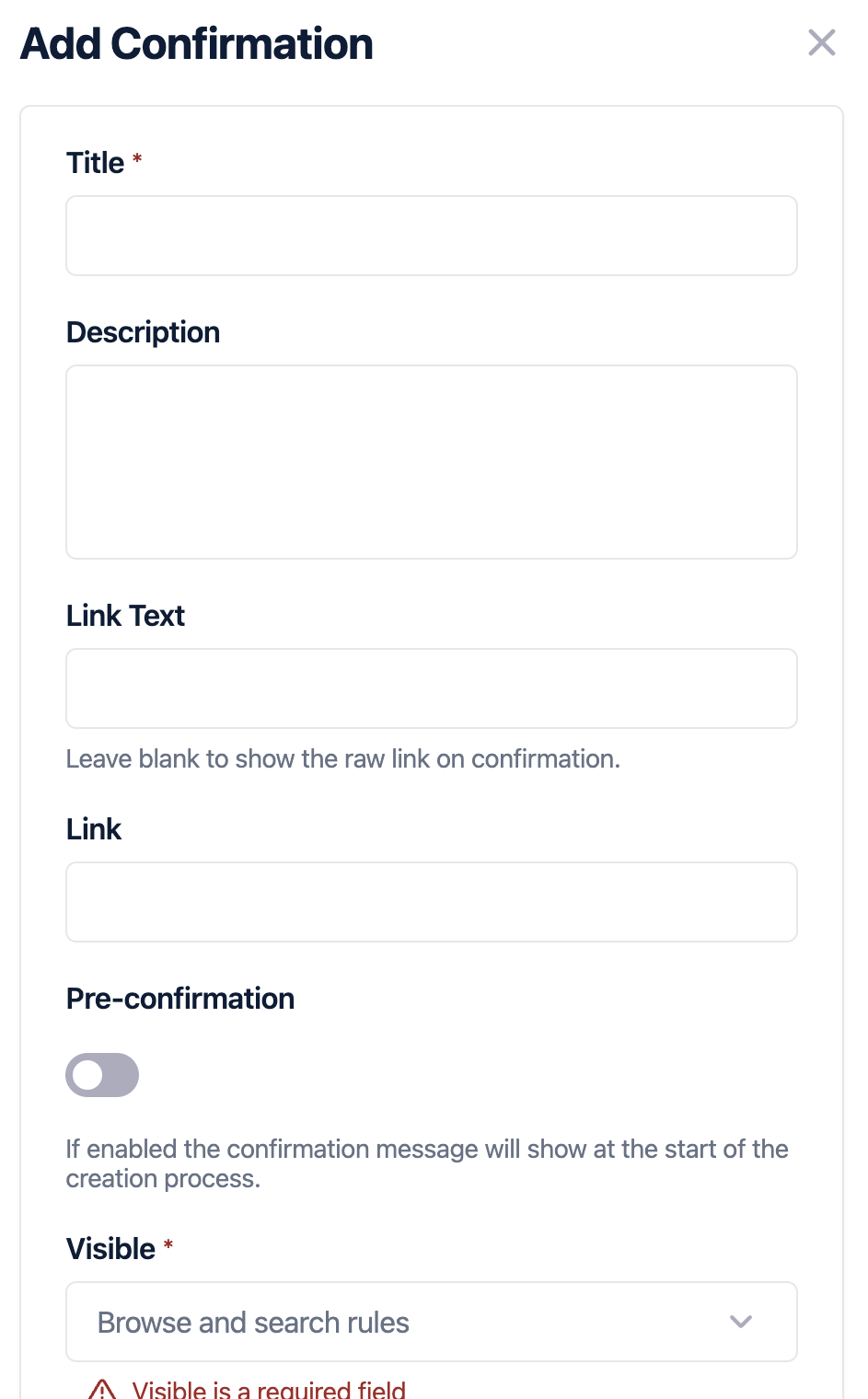Click the Title input field
Viewport: 868px width, 1399px height.
431,236
